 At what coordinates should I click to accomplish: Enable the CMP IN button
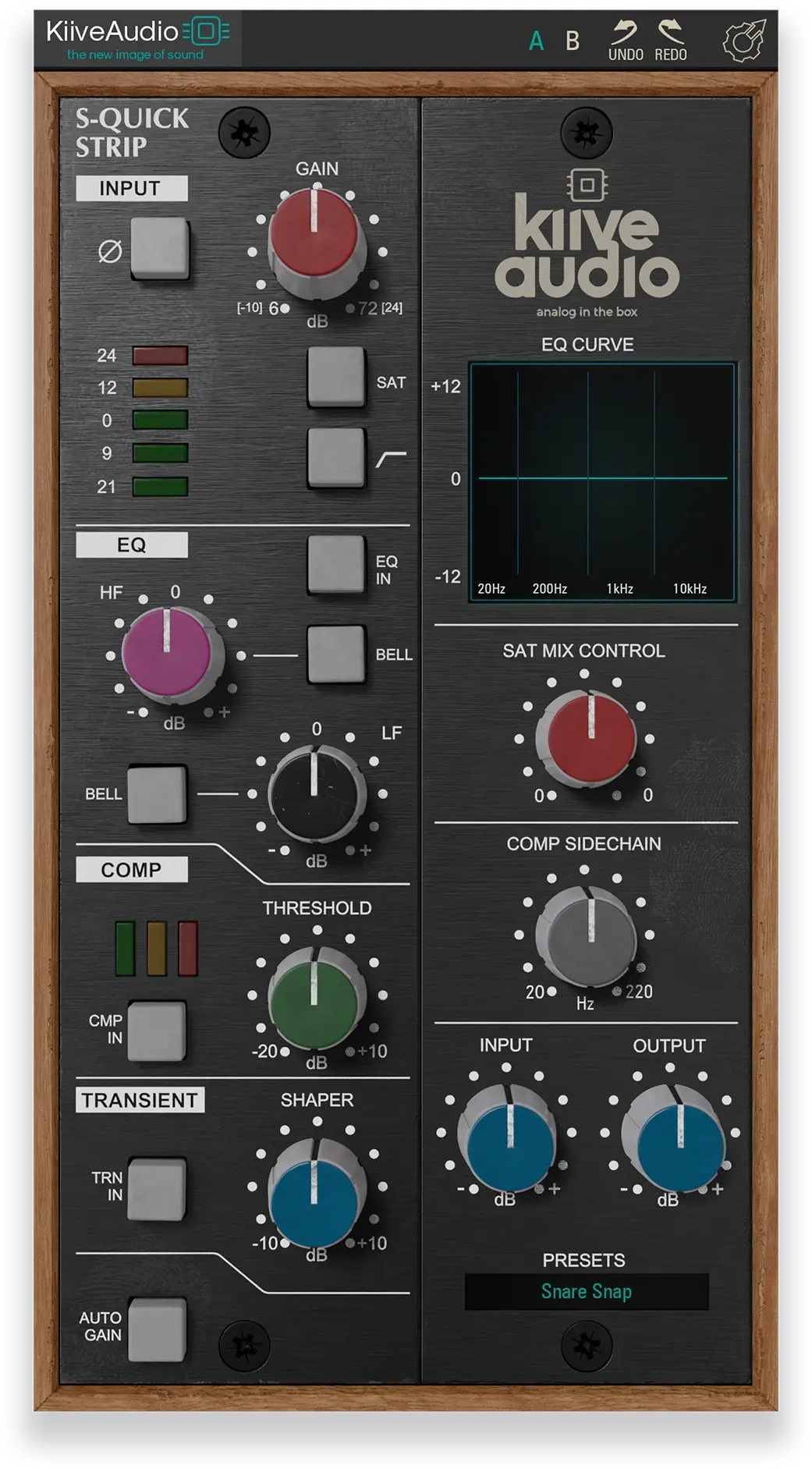(x=158, y=1031)
